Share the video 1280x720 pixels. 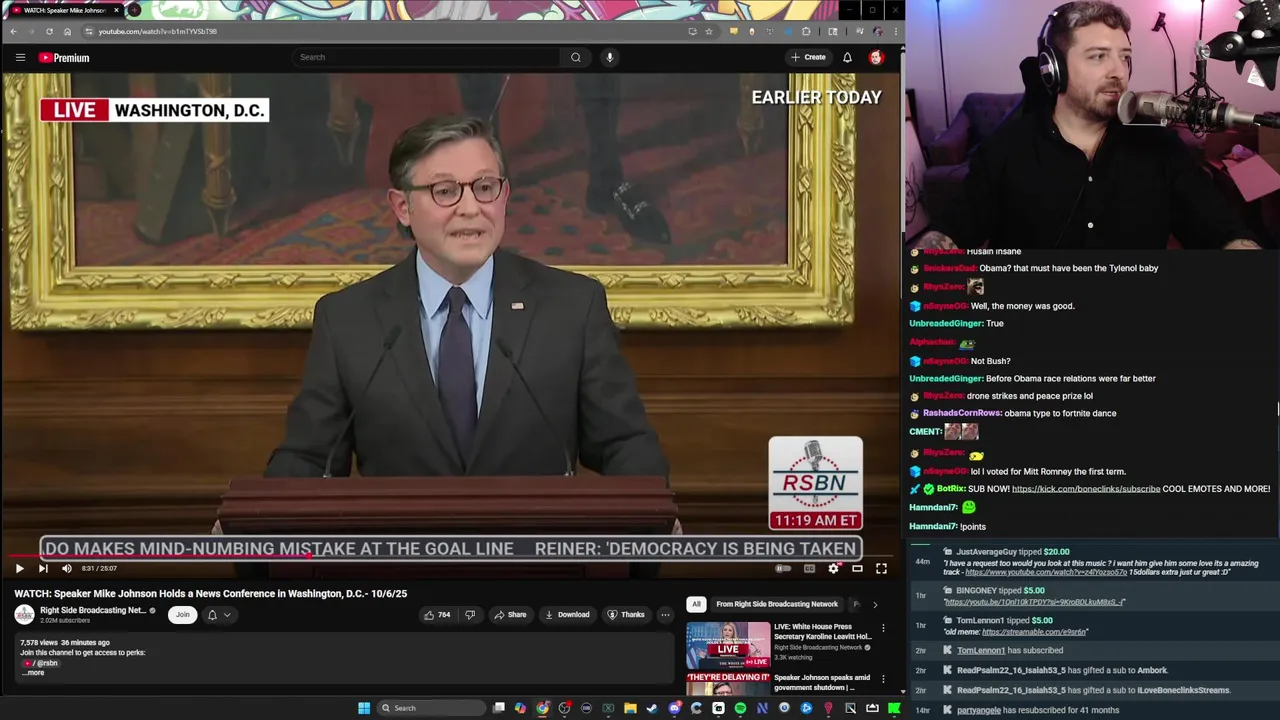click(510, 614)
